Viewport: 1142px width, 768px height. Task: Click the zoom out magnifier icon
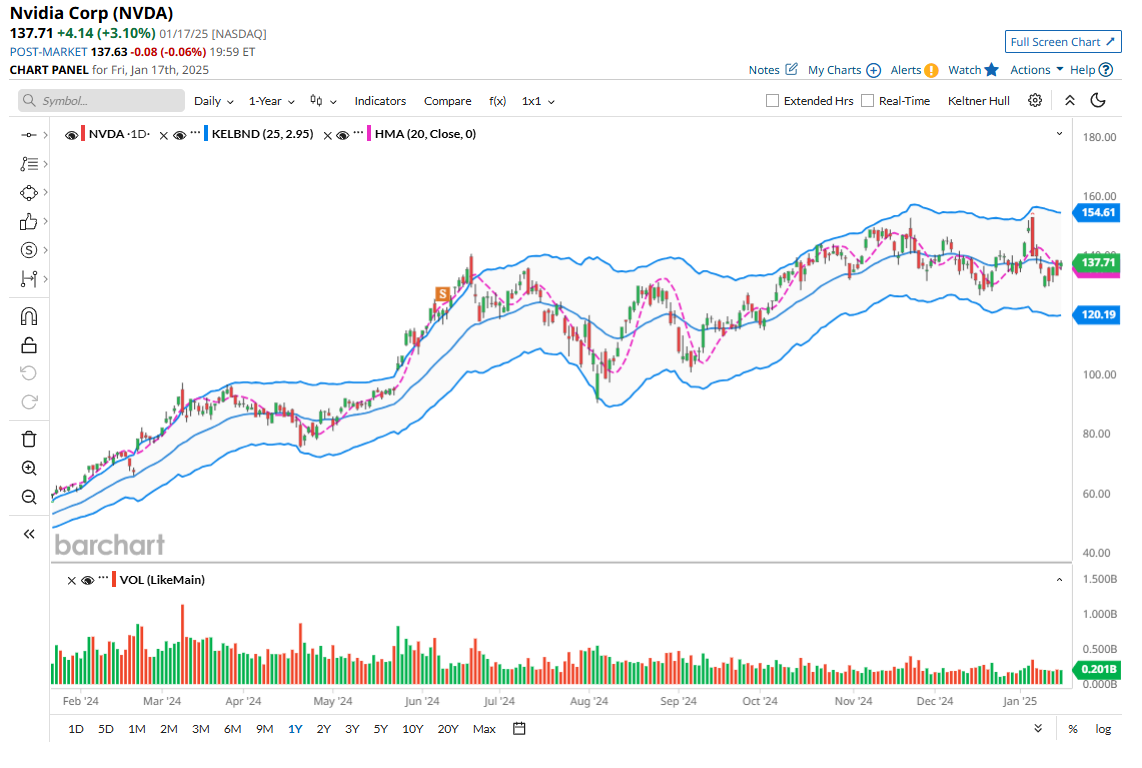(29, 497)
